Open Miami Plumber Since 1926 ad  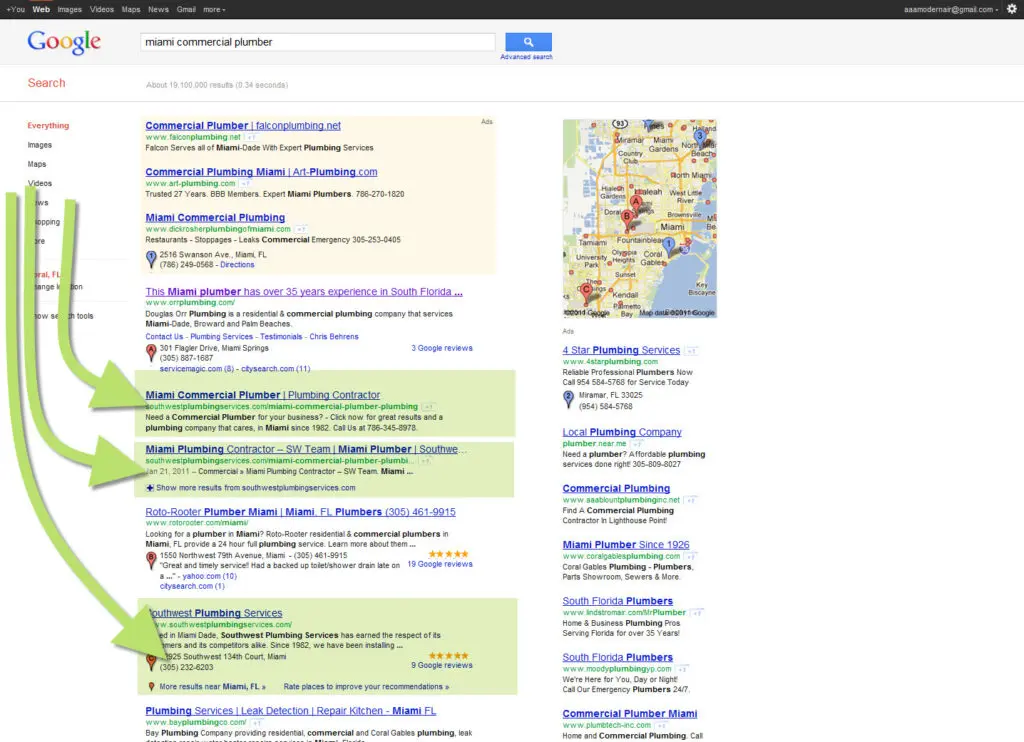[626, 544]
